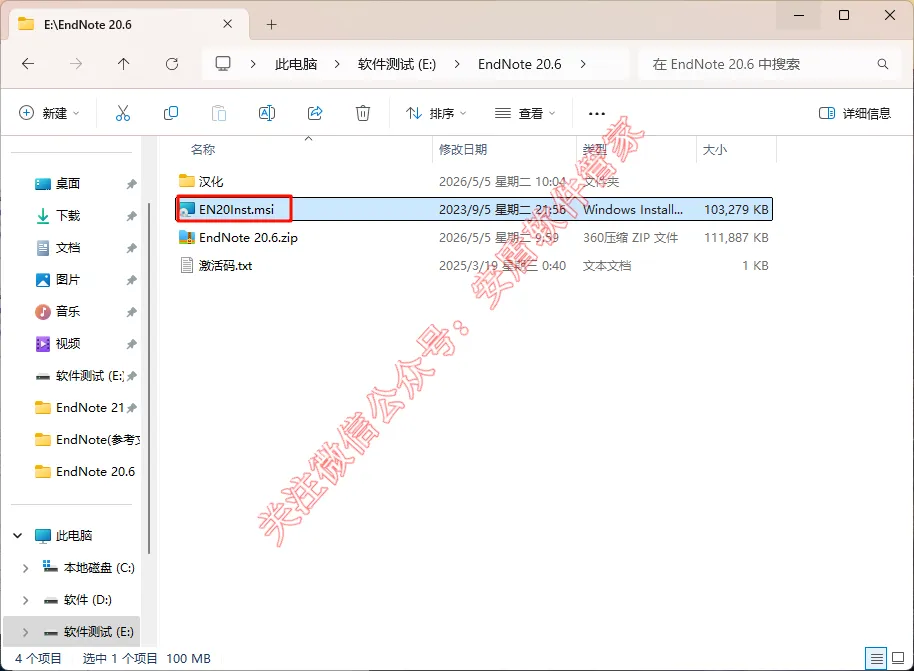Switch to large thumbnails view icon
Image resolution: width=914 pixels, height=671 pixels.
click(x=898, y=659)
